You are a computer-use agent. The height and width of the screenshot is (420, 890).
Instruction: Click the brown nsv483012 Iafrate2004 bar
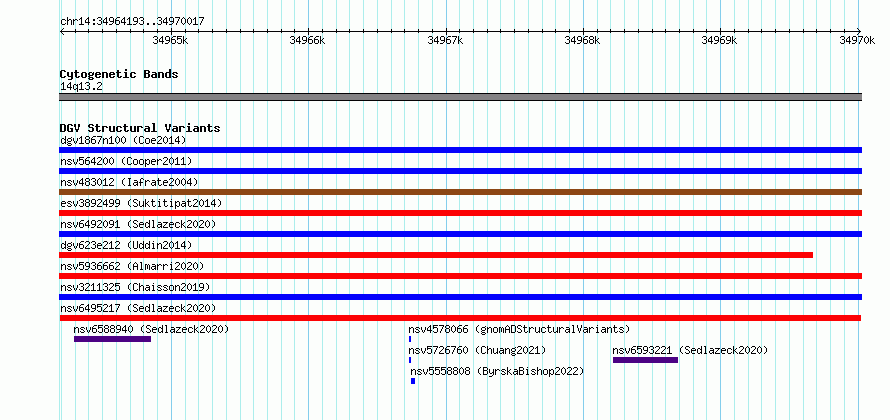pyautogui.click(x=460, y=192)
